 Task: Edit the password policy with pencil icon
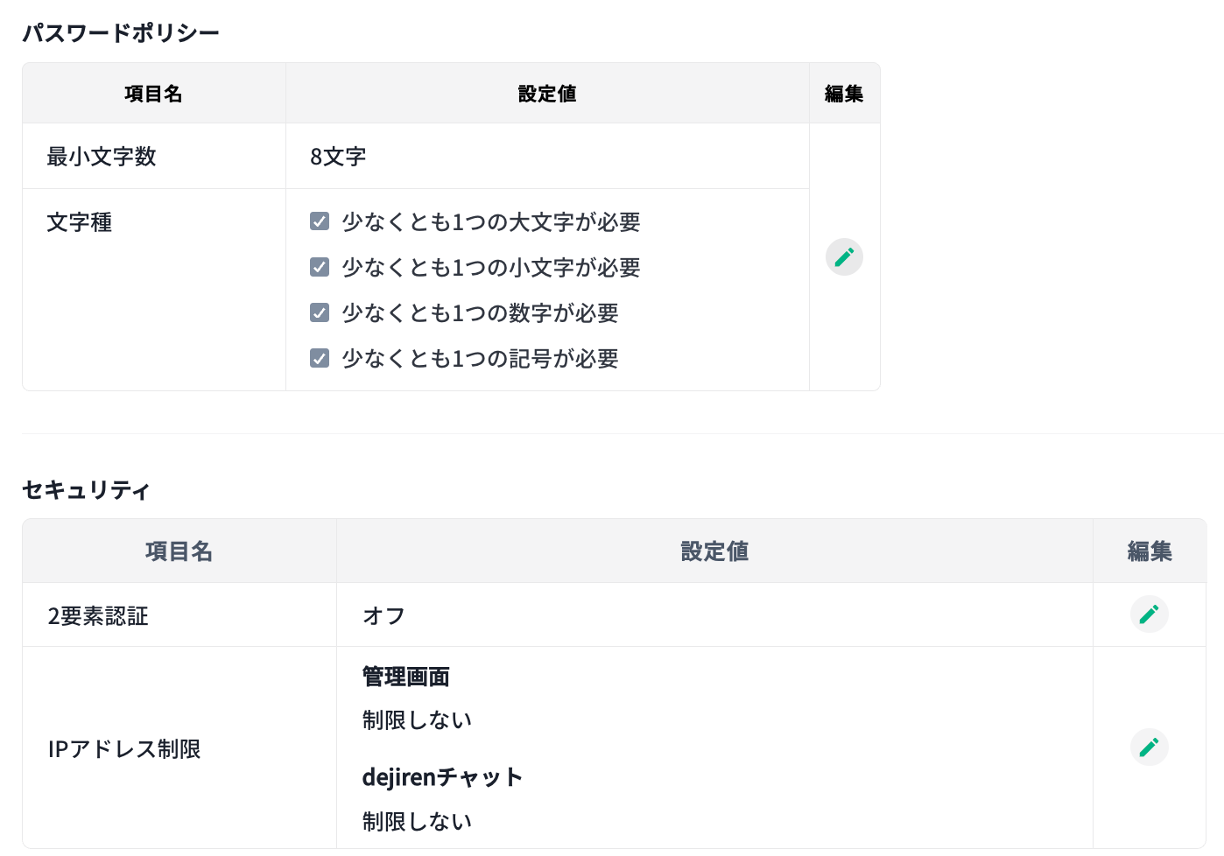[844, 257]
